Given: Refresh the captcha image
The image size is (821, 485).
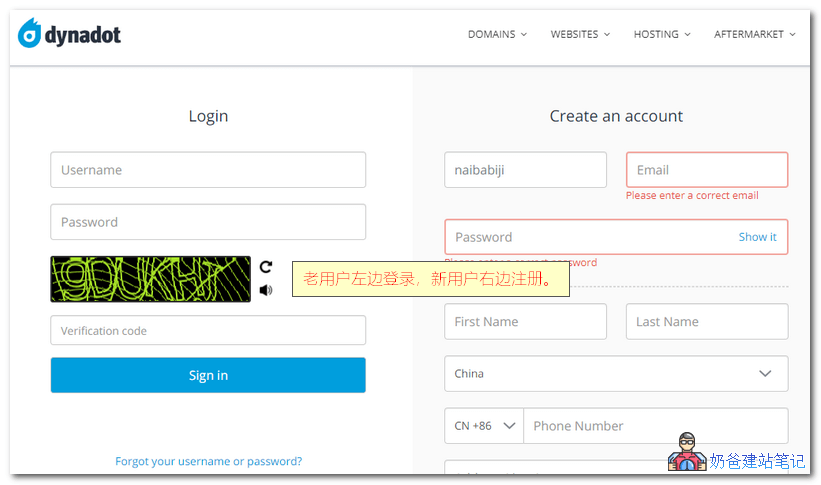Looking at the screenshot, I should tap(266, 267).
